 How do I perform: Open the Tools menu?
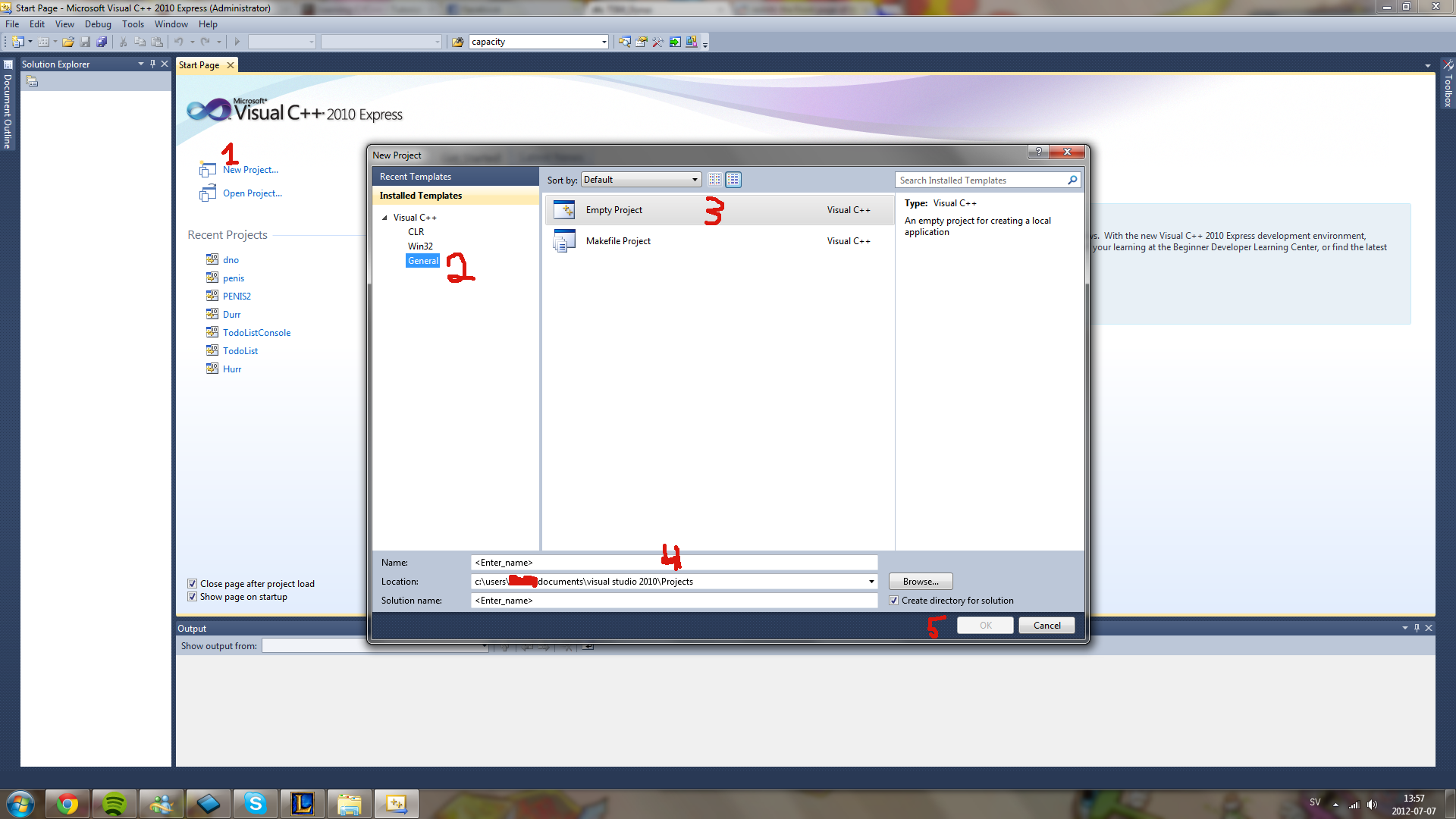(133, 24)
